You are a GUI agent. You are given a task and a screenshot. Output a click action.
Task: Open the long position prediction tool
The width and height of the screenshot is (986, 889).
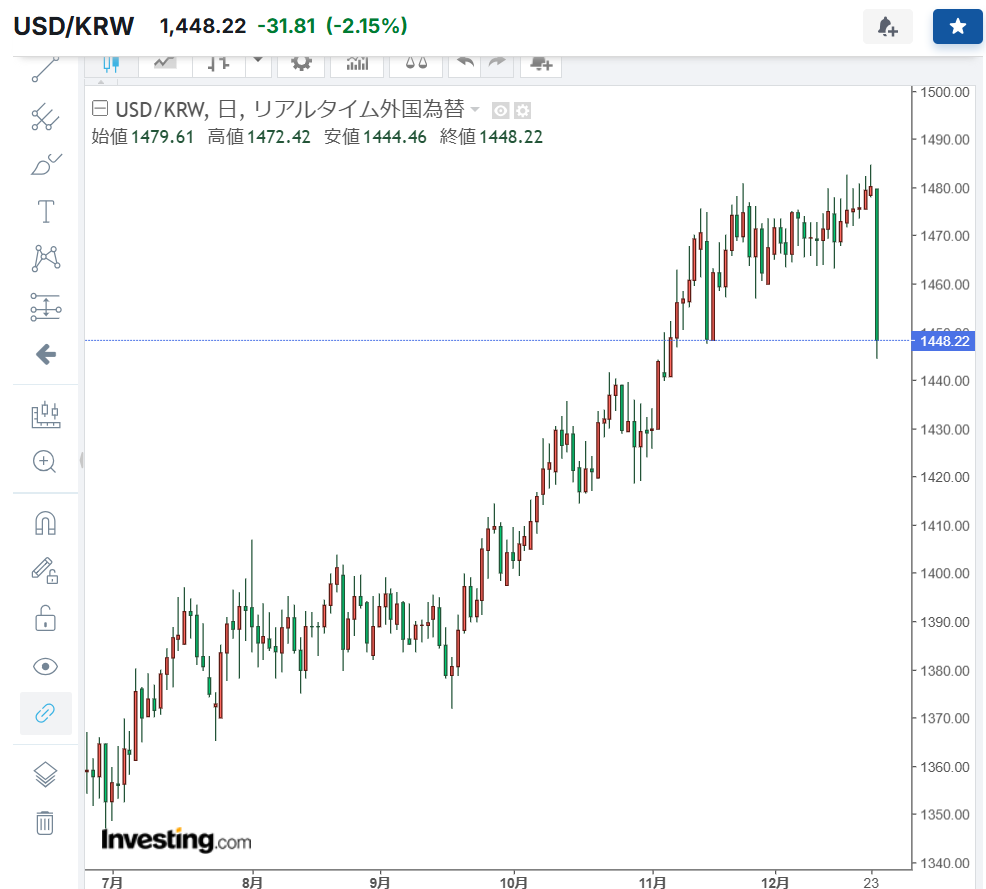[45, 307]
